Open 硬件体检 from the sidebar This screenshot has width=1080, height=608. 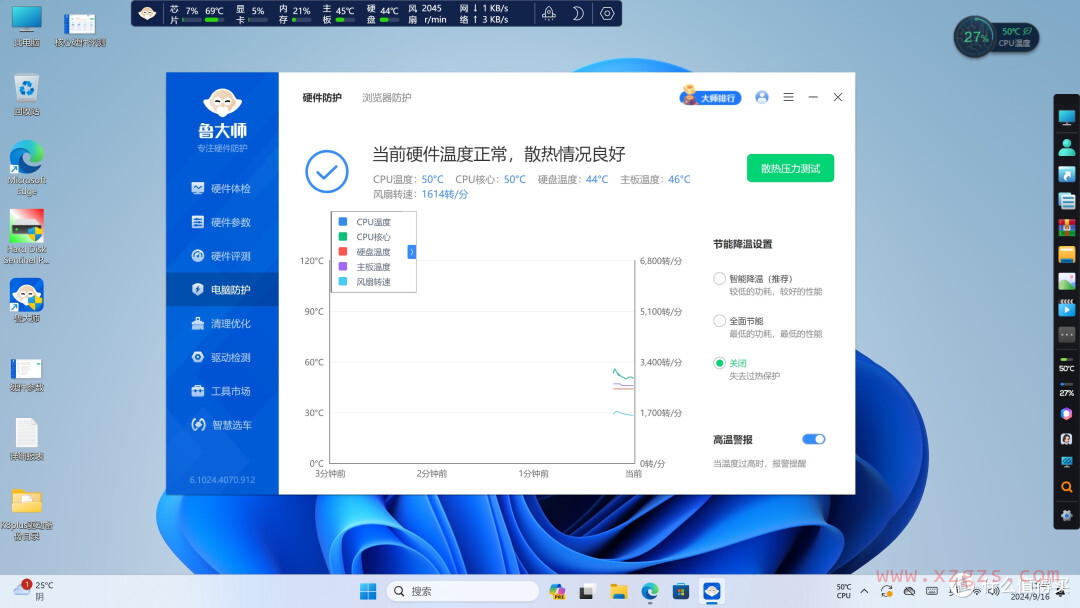(x=222, y=188)
